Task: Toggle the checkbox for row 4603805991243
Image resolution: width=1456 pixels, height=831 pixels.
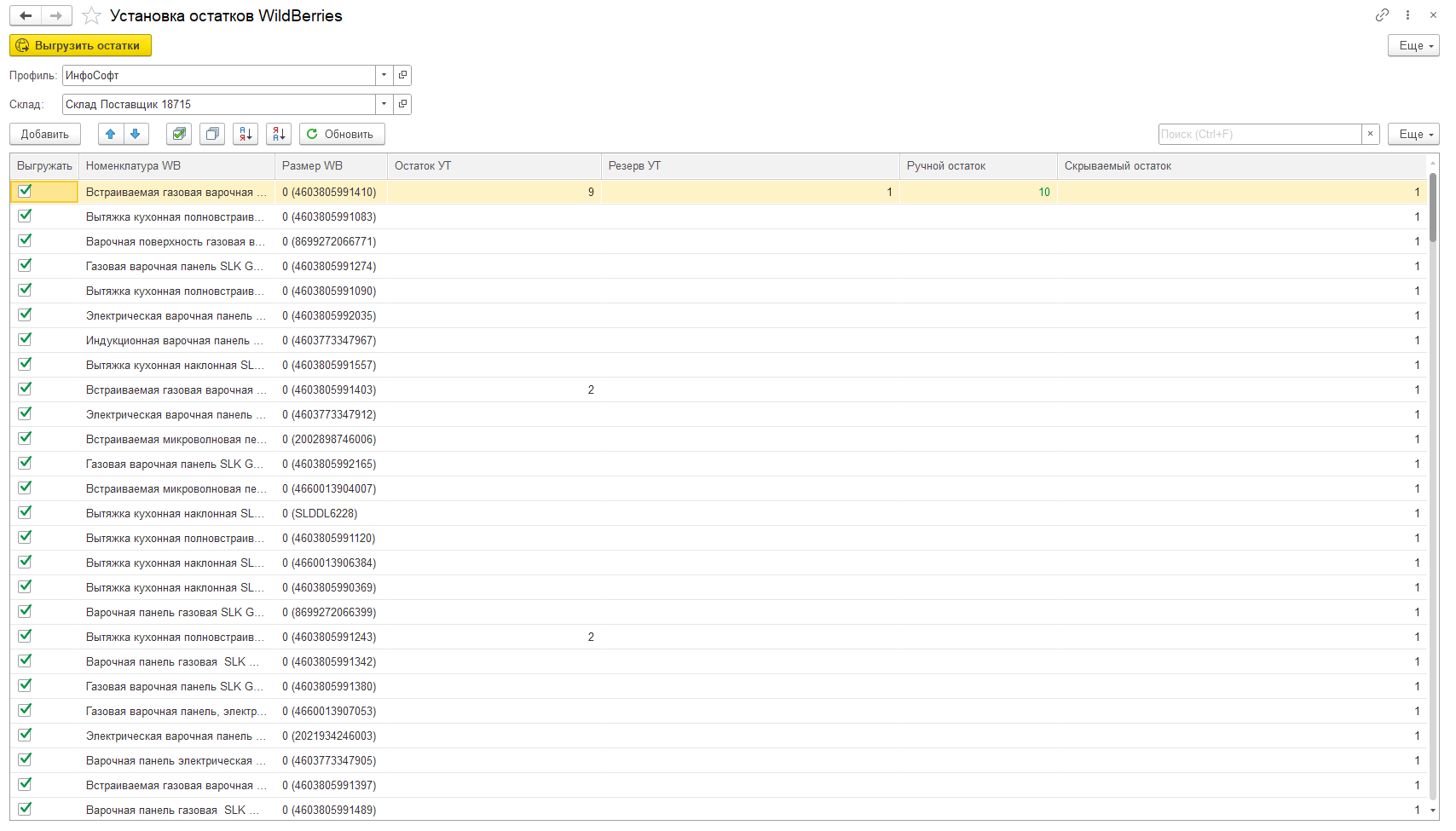Action: click(25, 636)
